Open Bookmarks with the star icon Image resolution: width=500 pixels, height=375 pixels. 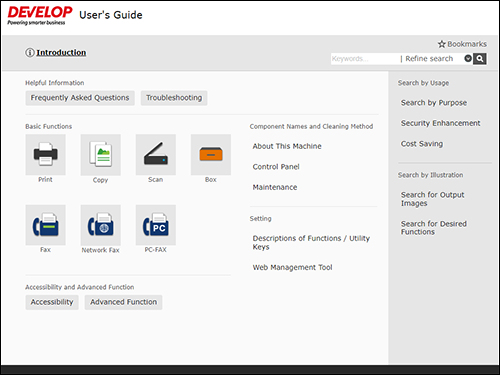point(462,44)
